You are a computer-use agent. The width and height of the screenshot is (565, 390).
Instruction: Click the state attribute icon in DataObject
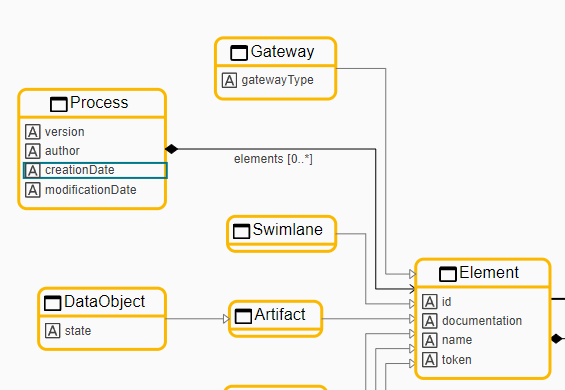[53, 331]
